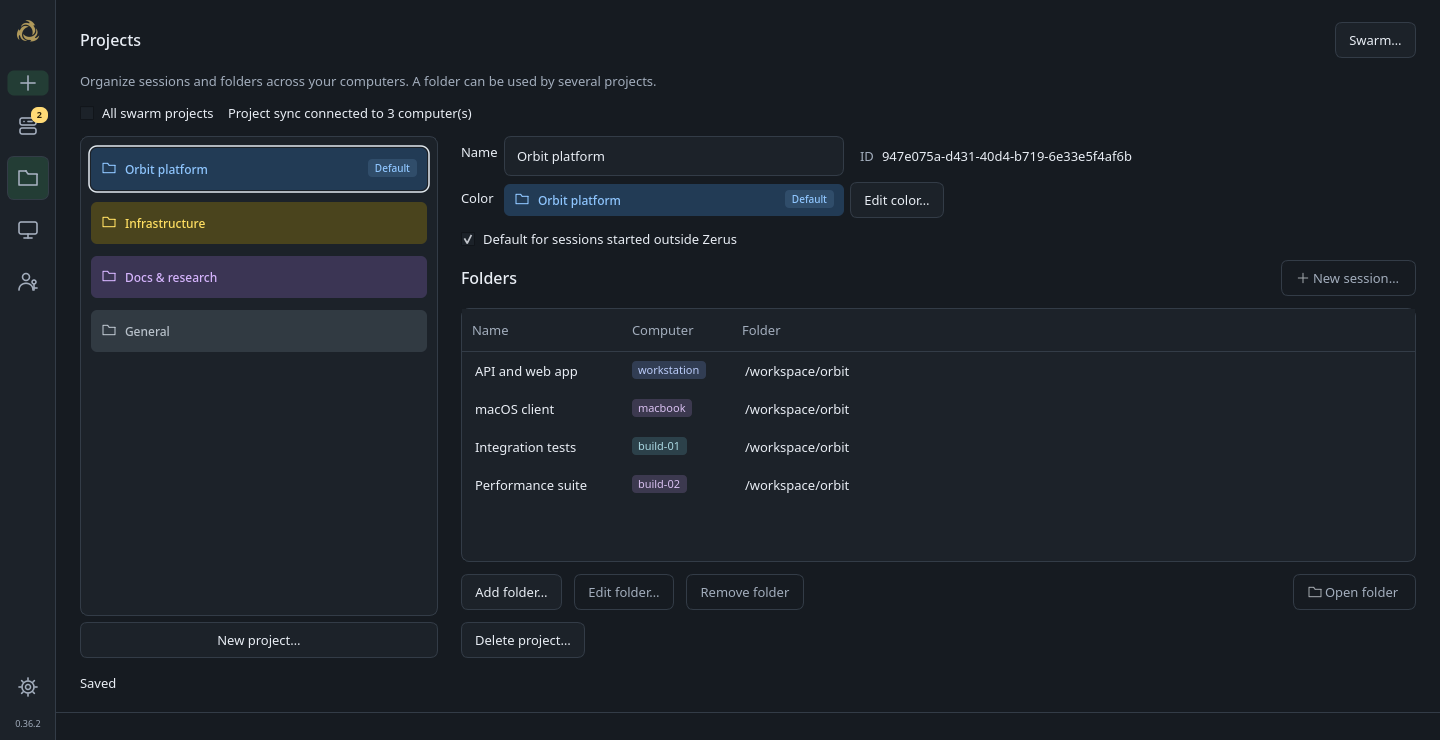1440x740 pixels.
Task: Focus the project Name input field
Action: 674,156
